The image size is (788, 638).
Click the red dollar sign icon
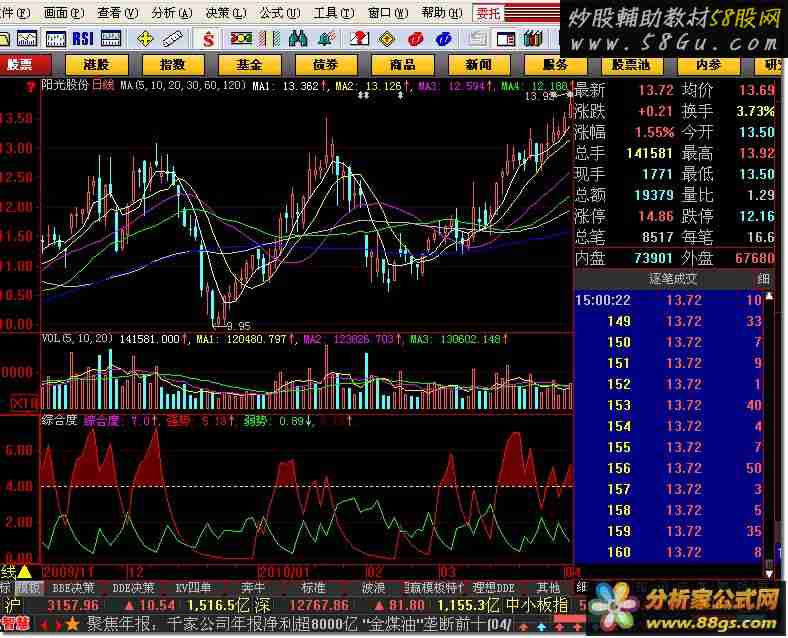208,39
